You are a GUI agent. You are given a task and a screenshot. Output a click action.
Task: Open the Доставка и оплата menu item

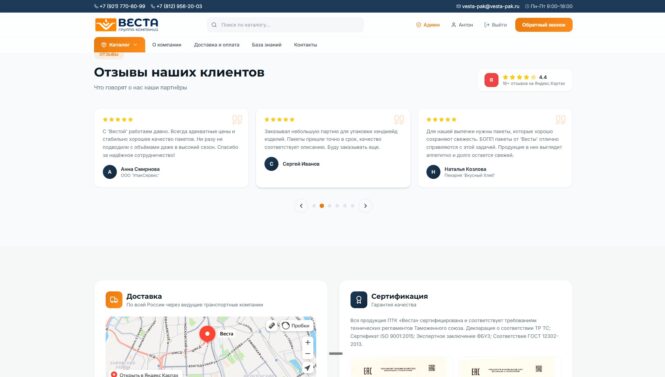click(216, 45)
